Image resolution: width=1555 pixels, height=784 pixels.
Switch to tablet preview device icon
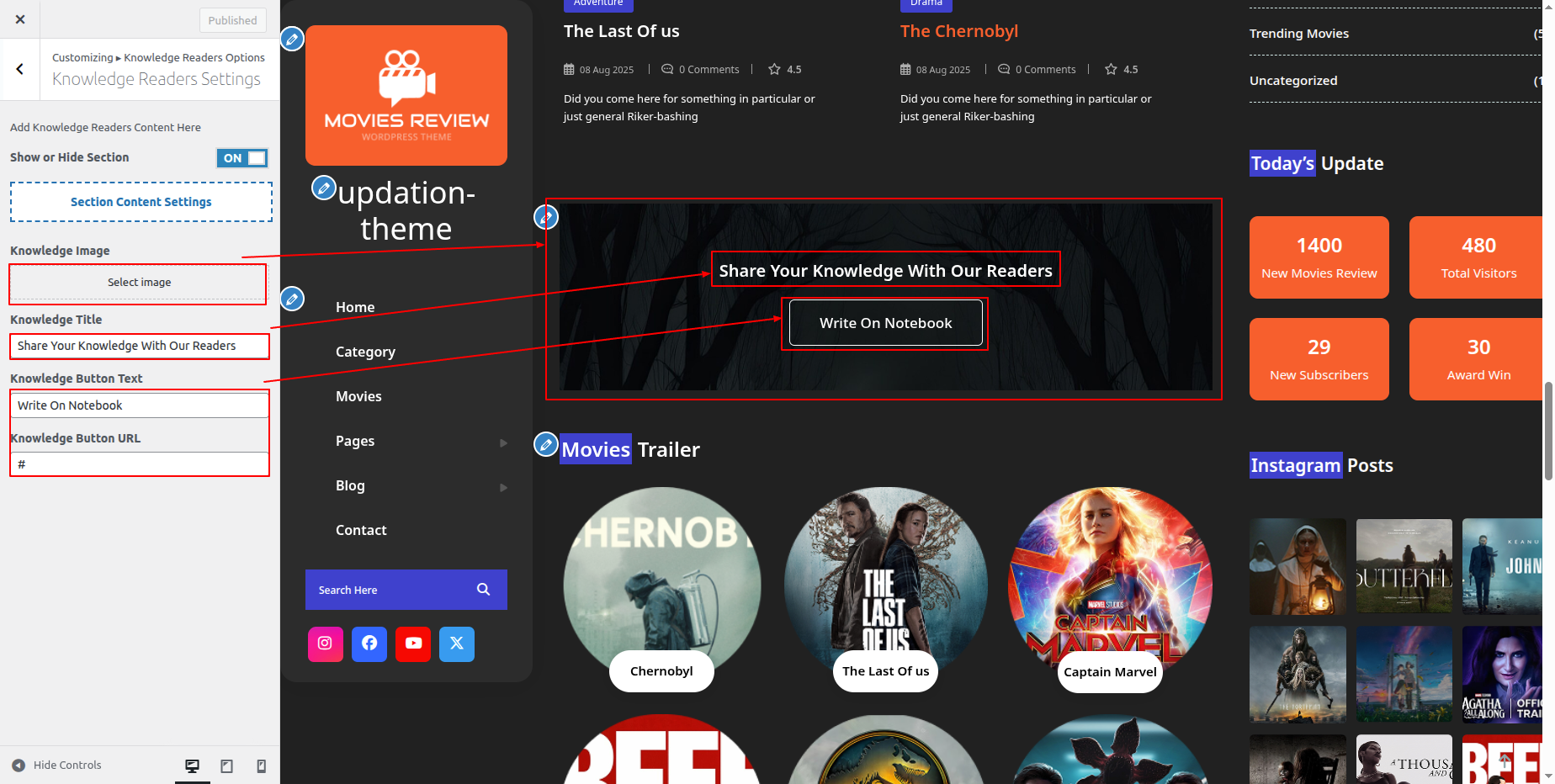(226, 765)
